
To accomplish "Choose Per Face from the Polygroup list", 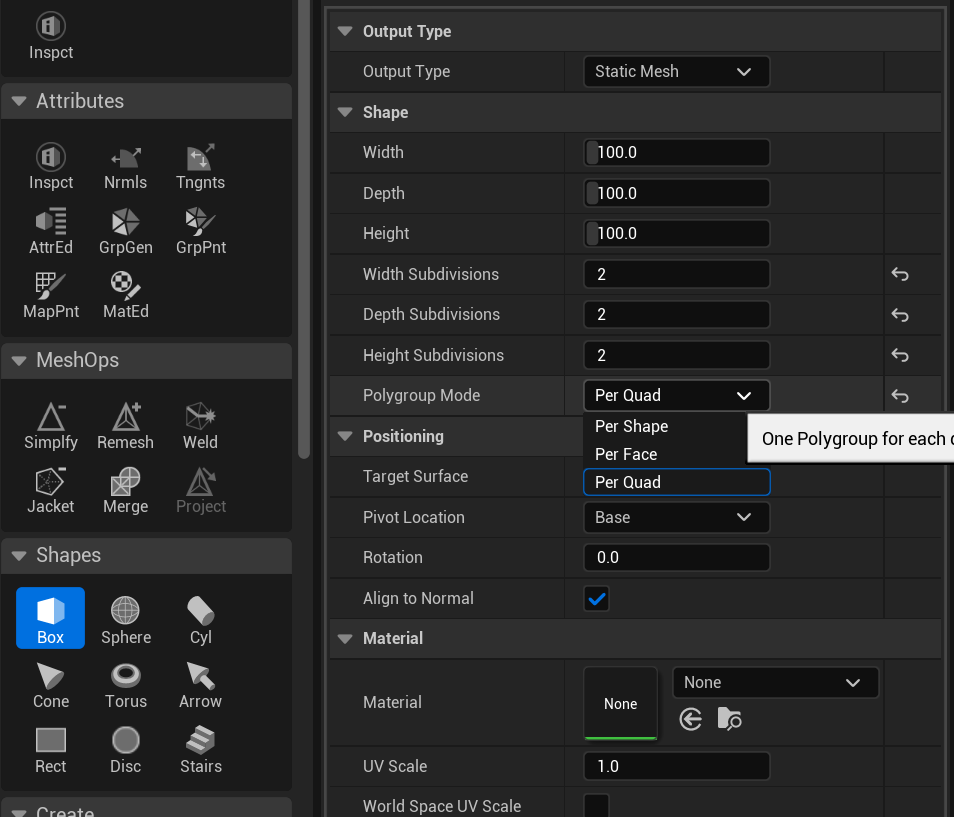I will click(x=626, y=454).
